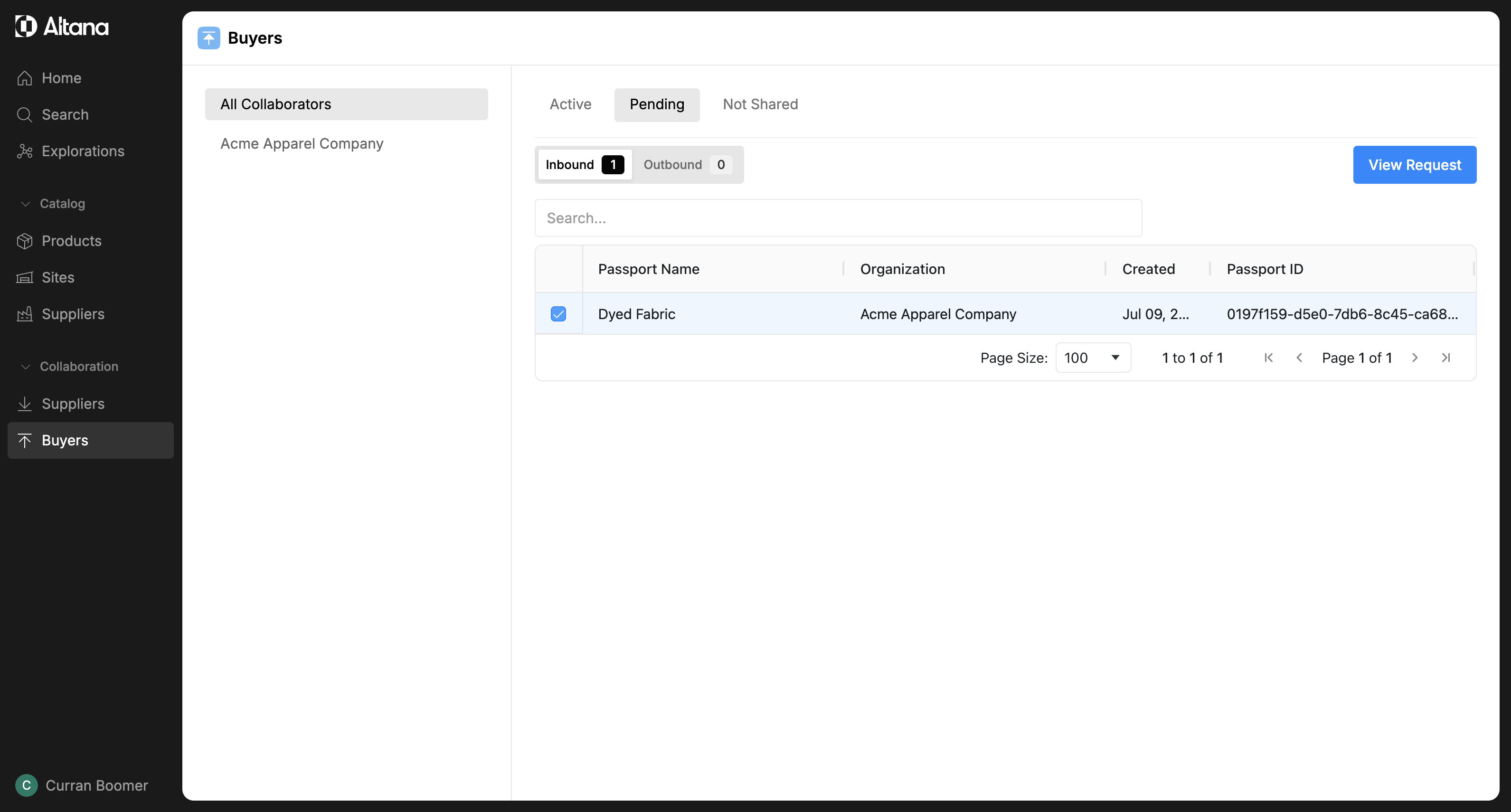This screenshot has width=1511, height=812.
Task: Open Home via house icon
Action: point(25,78)
